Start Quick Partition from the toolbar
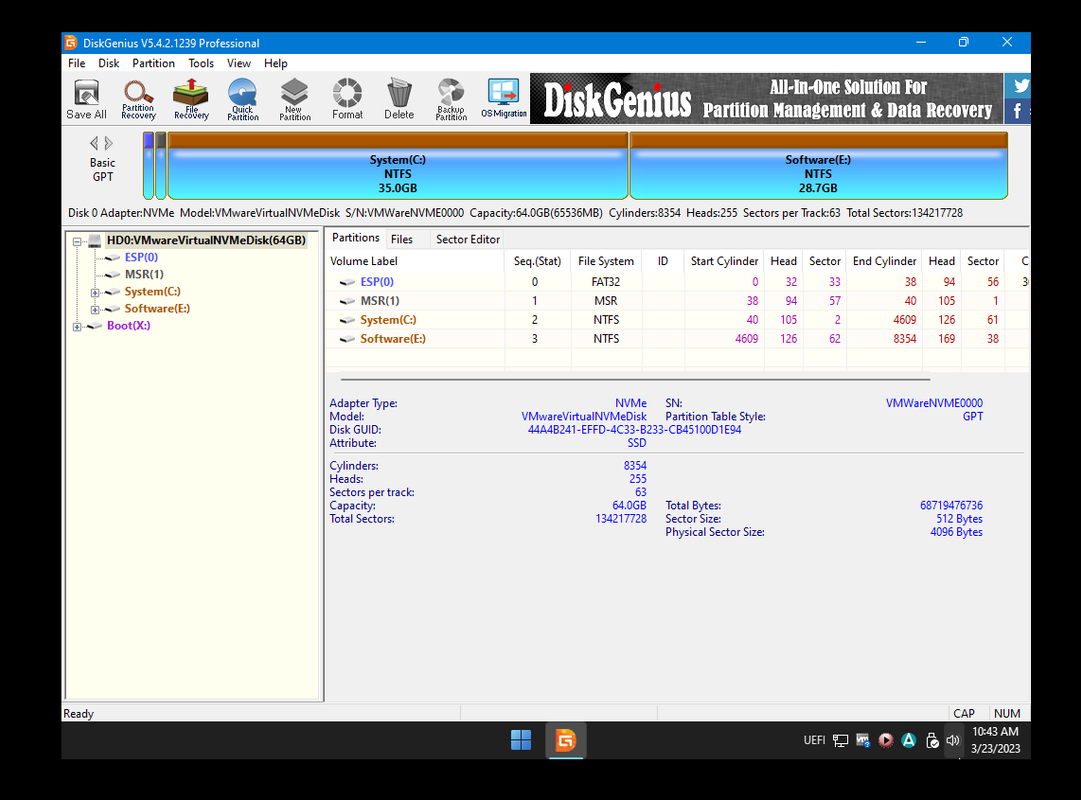 (x=243, y=99)
